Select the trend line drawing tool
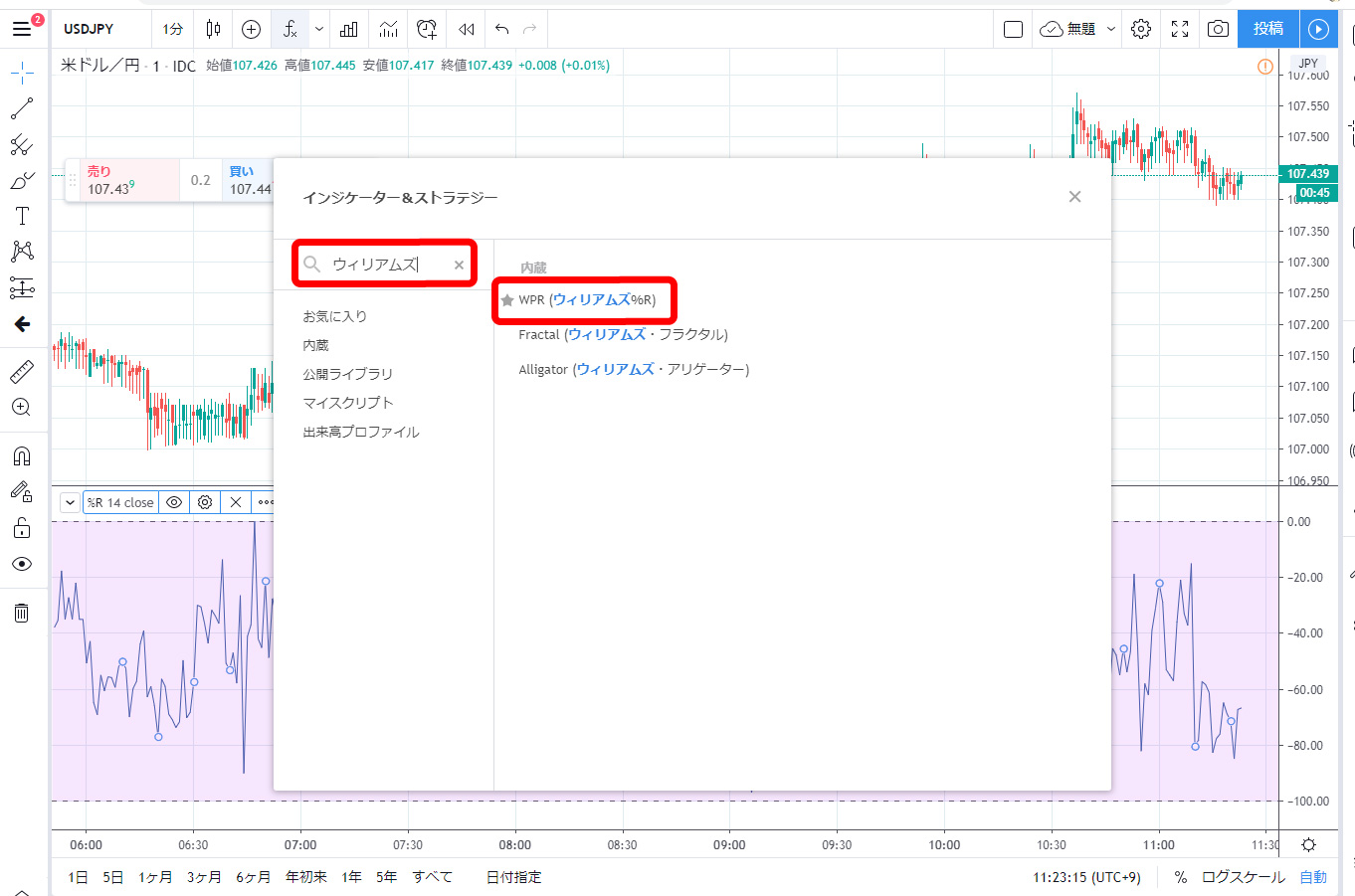This screenshot has height=896, width=1355. click(22, 108)
